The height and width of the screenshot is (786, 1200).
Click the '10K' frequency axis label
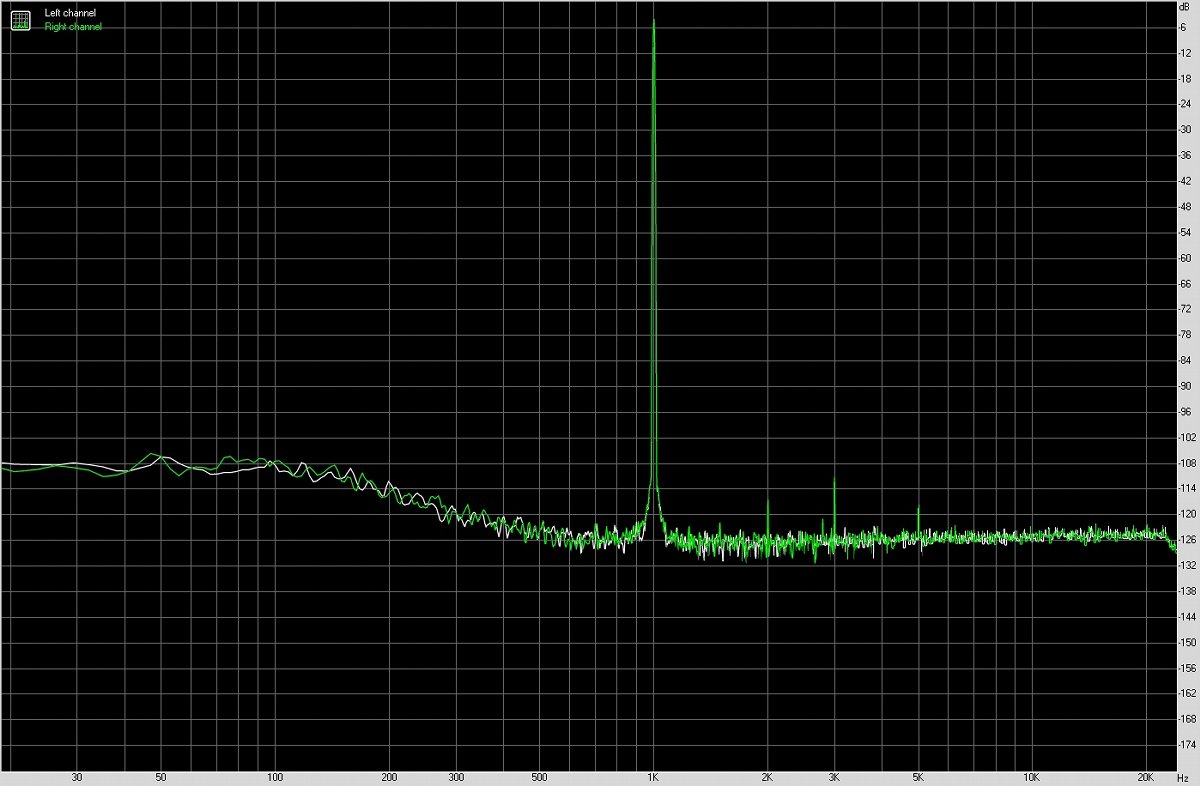pos(1032,777)
